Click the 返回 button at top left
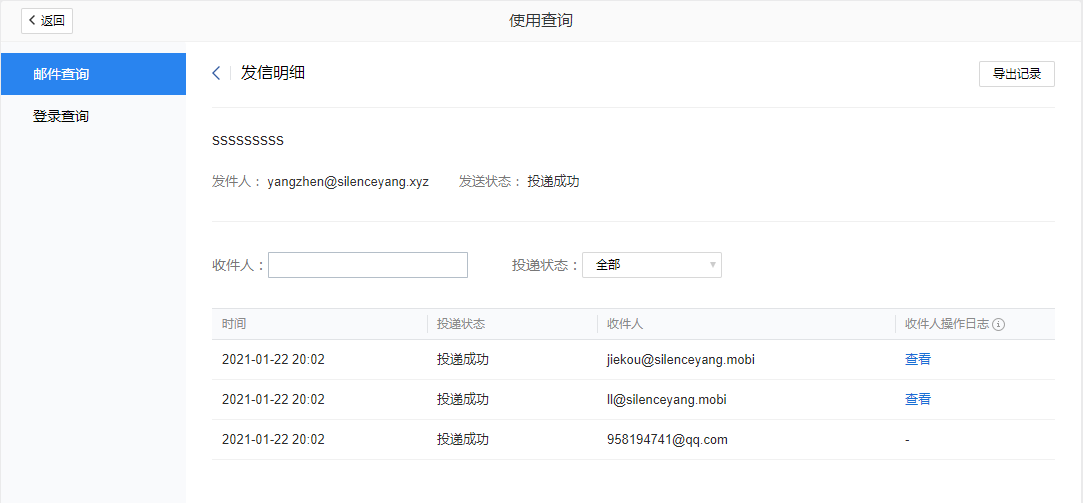The image size is (1083, 503). [47, 20]
